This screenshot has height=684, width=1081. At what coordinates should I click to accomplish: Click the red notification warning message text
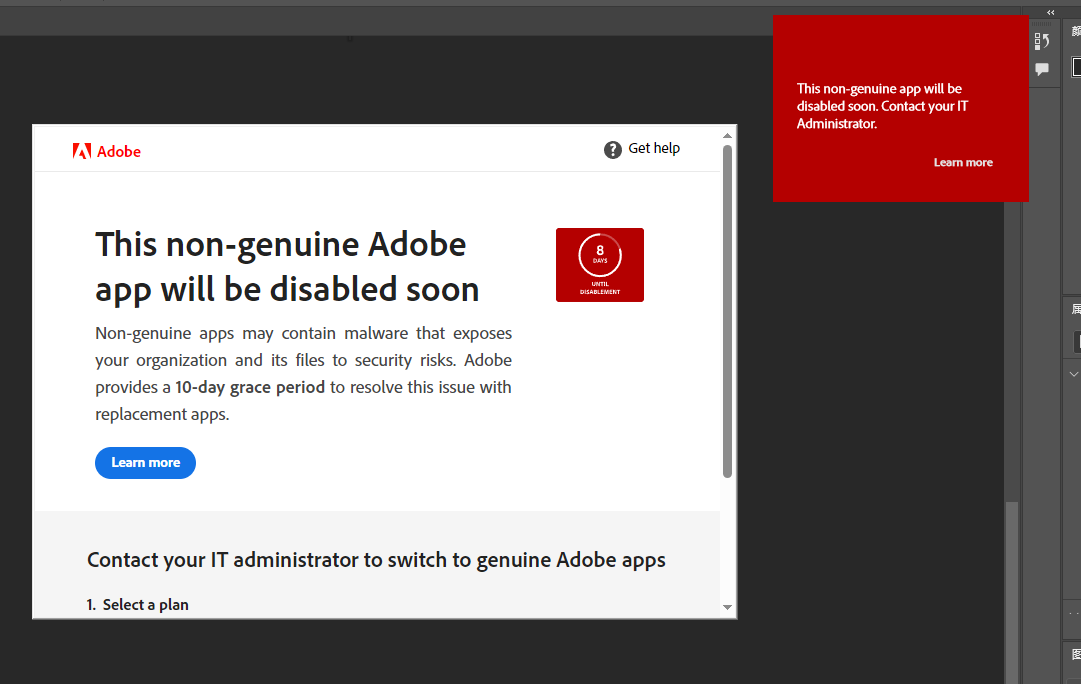tap(882, 106)
